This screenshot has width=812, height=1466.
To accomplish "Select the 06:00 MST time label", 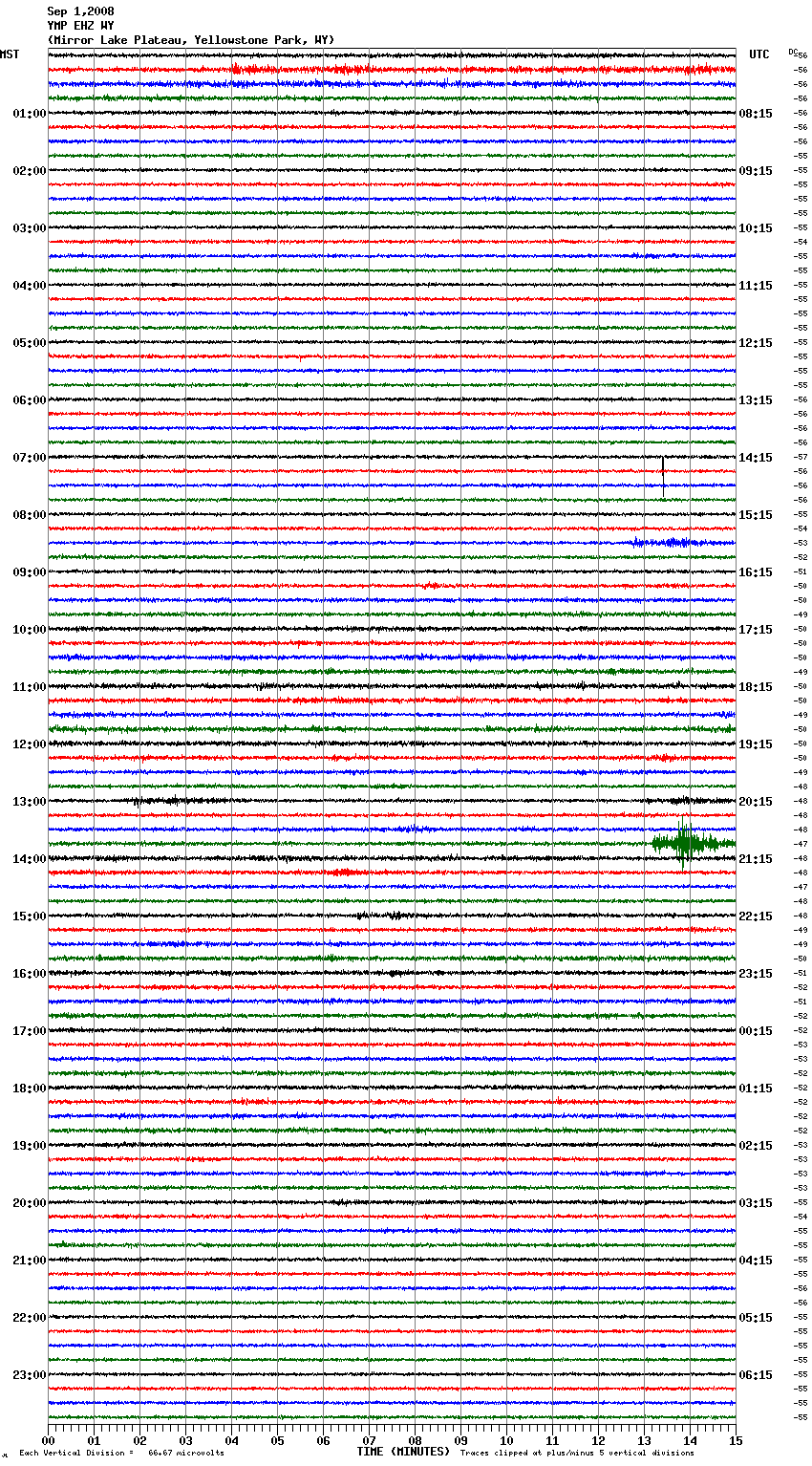I will pos(30,400).
